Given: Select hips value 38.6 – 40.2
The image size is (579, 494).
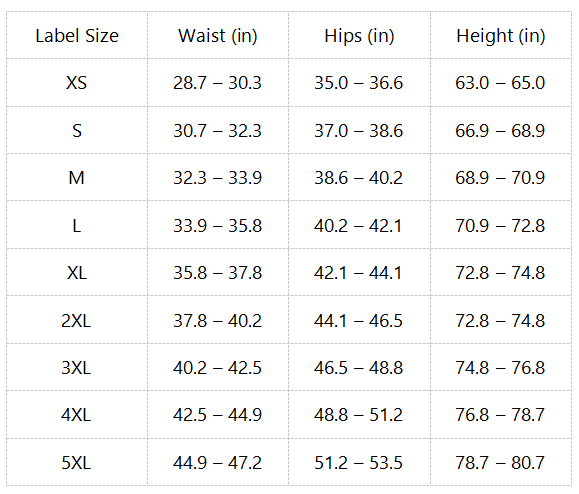Looking at the screenshot, I should (359, 178).
